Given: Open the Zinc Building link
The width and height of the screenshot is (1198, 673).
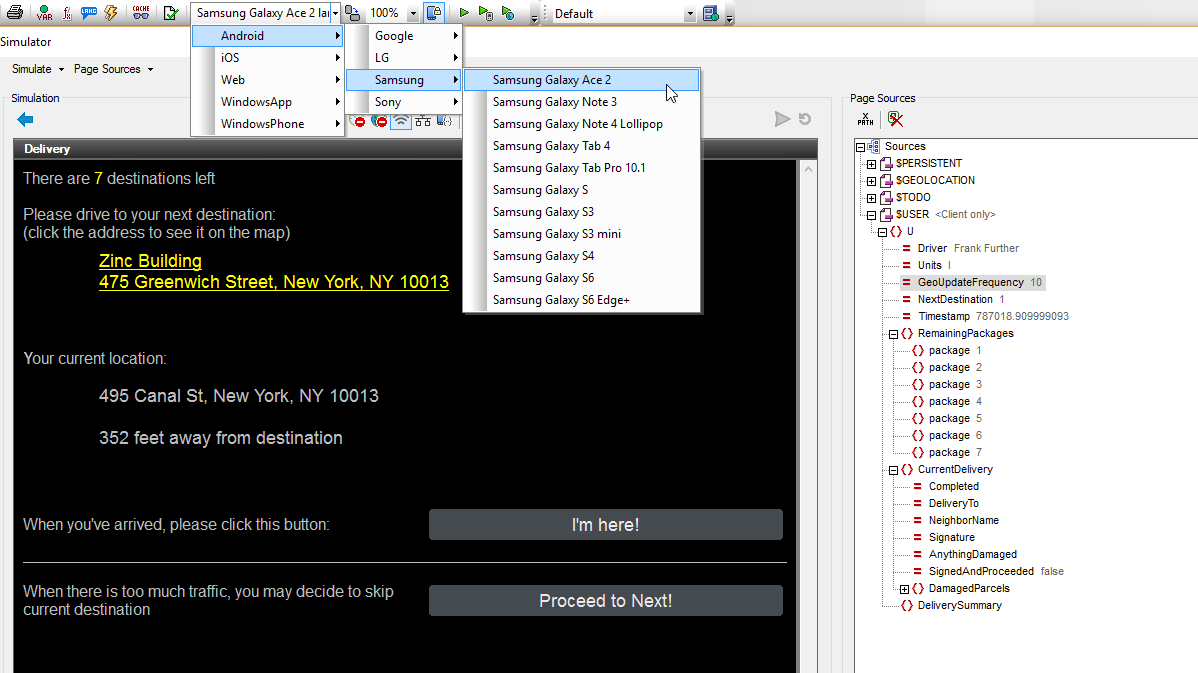Looking at the screenshot, I should point(151,261).
